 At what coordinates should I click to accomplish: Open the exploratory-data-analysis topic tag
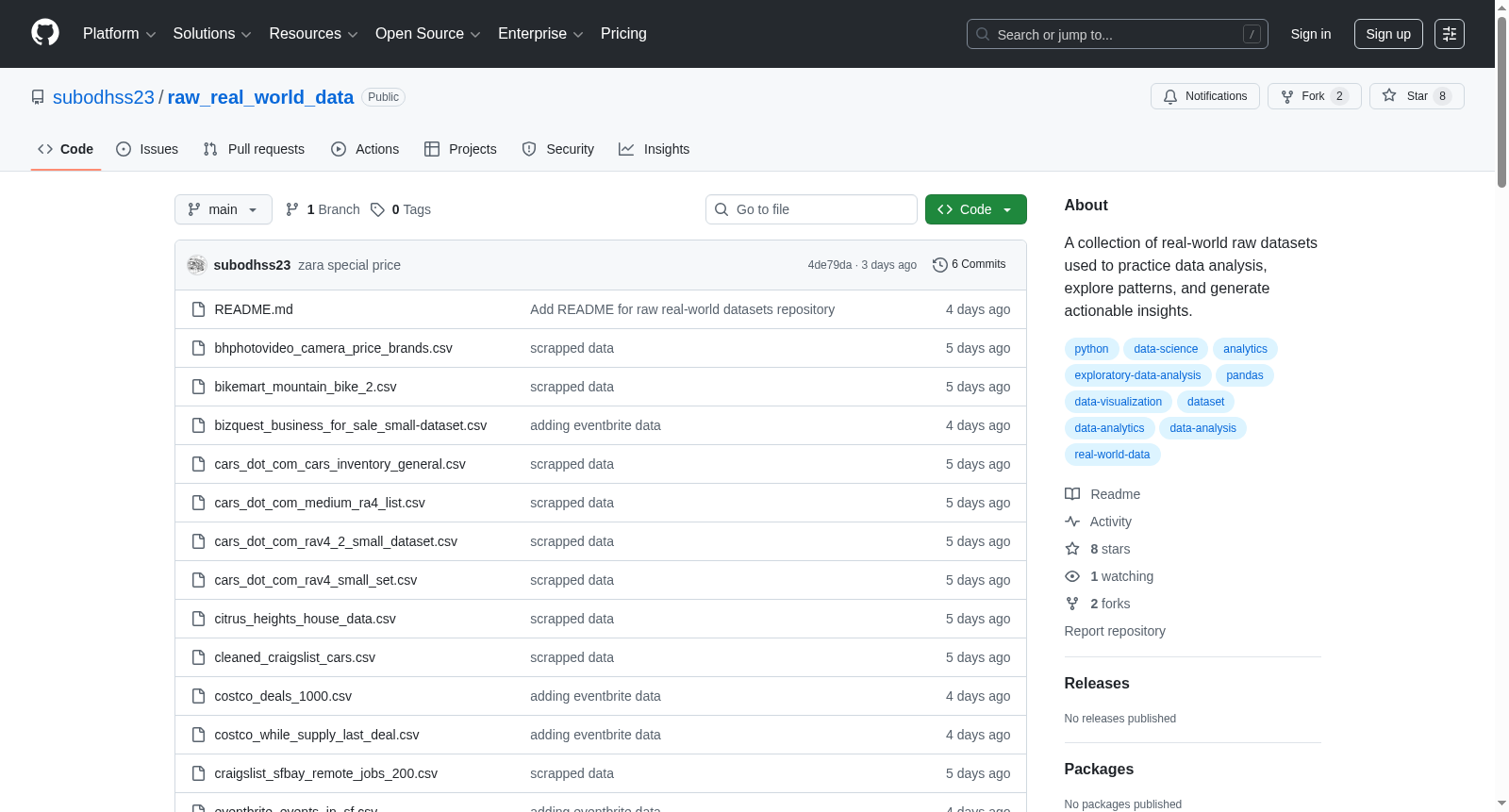(1137, 375)
